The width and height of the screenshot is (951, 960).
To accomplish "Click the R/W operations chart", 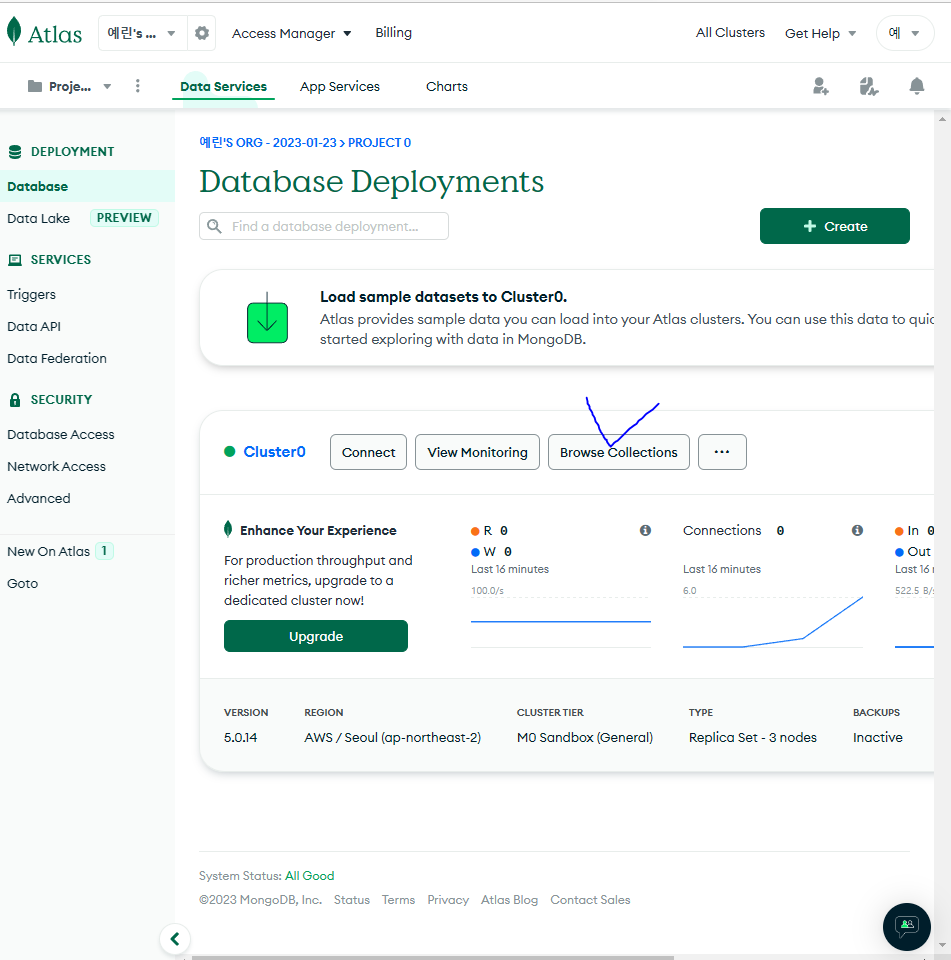I will pyautogui.click(x=560, y=621).
